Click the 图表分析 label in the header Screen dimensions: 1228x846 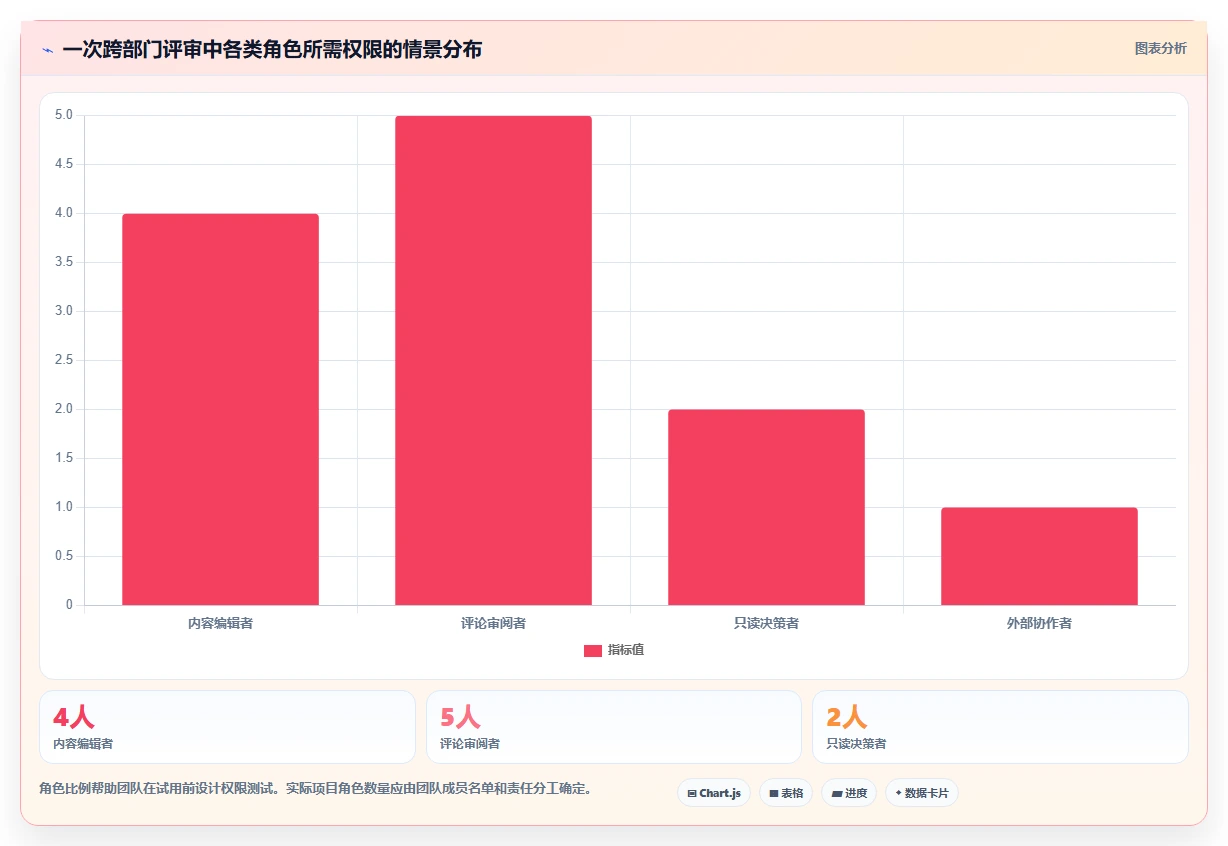click(1161, 48)
